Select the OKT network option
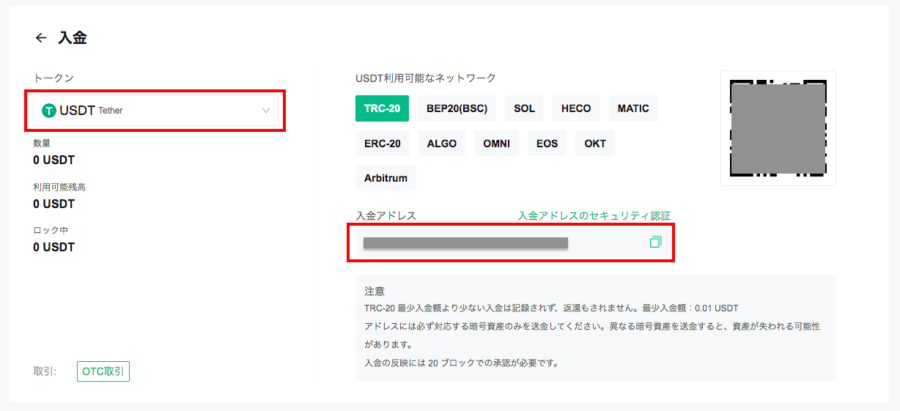900x411 pixels. pyautogui.click(x=595, y=144)
